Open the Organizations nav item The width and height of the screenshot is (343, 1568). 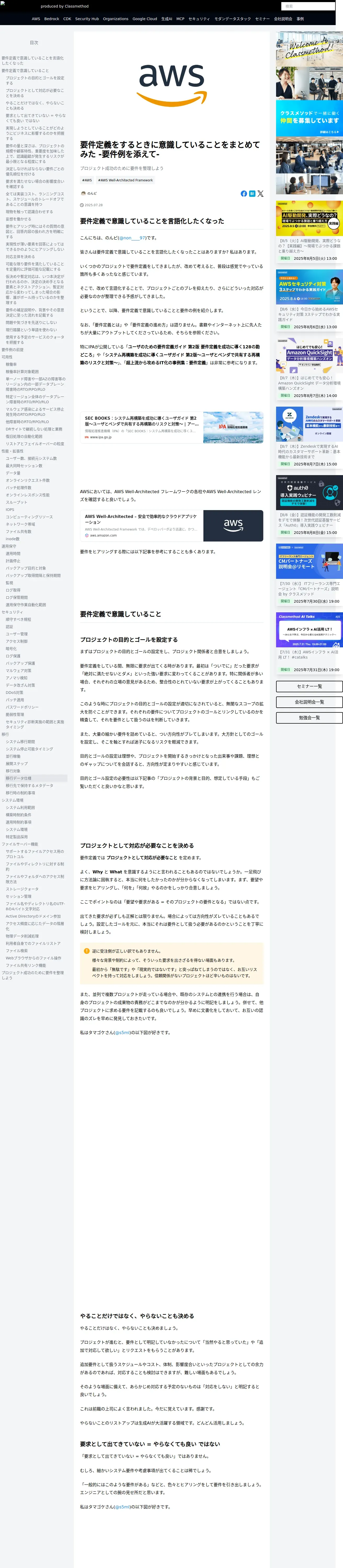pyautogui.click(x=116, y=19)
